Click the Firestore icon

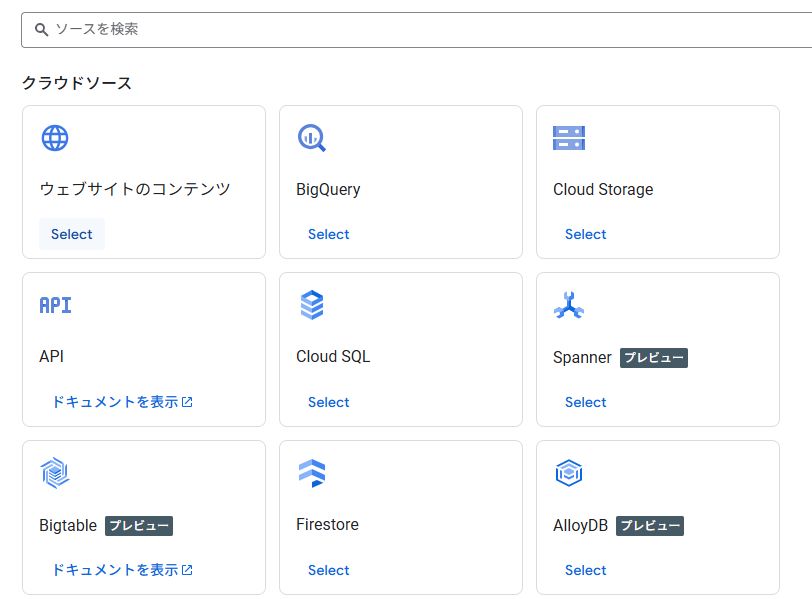click(x=312, y=473)
